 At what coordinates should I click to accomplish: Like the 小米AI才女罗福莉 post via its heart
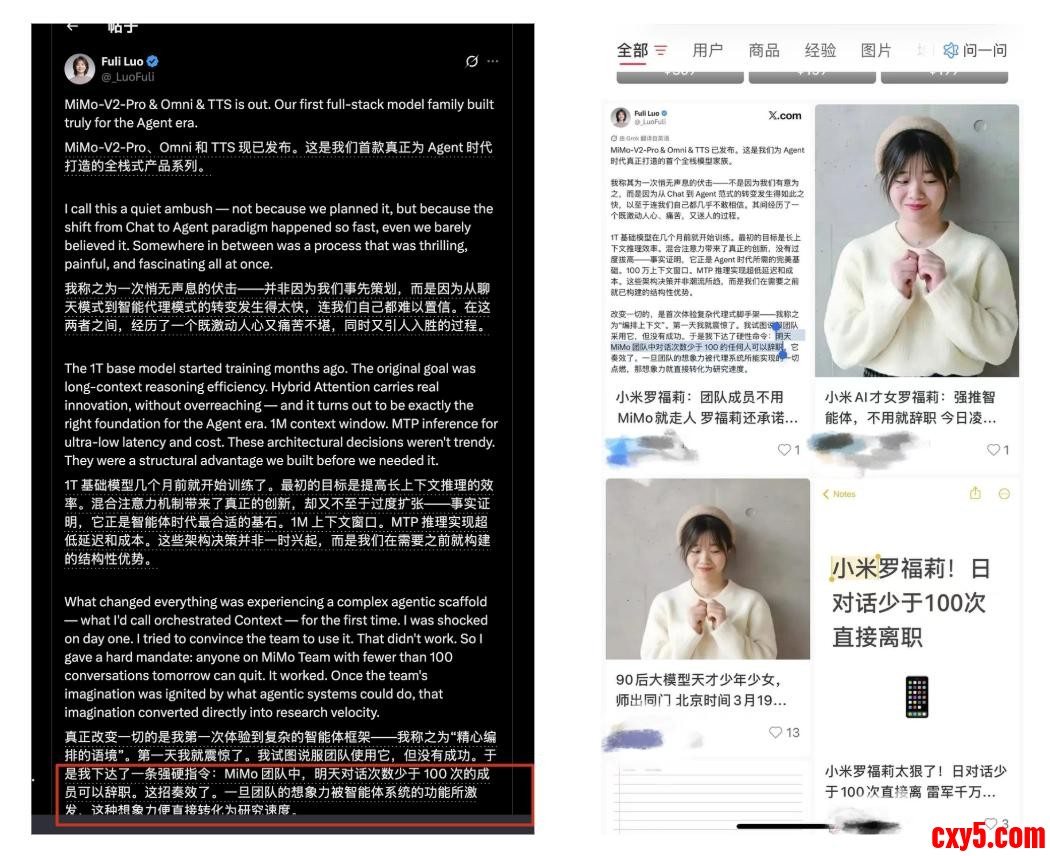(x=994, y=449)
